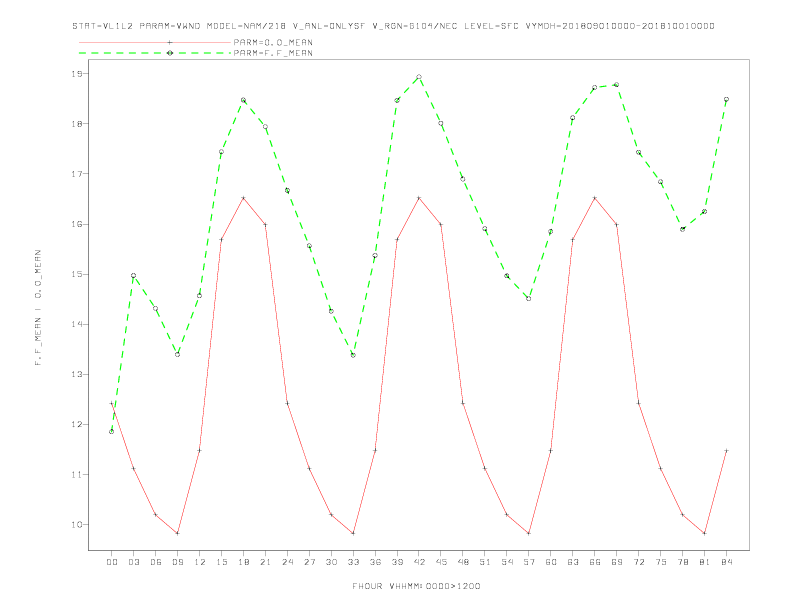Select red O.O_MEAN peak point at hour 42
Viewport: 792px width, 612px height.
(x=419, y=198)
